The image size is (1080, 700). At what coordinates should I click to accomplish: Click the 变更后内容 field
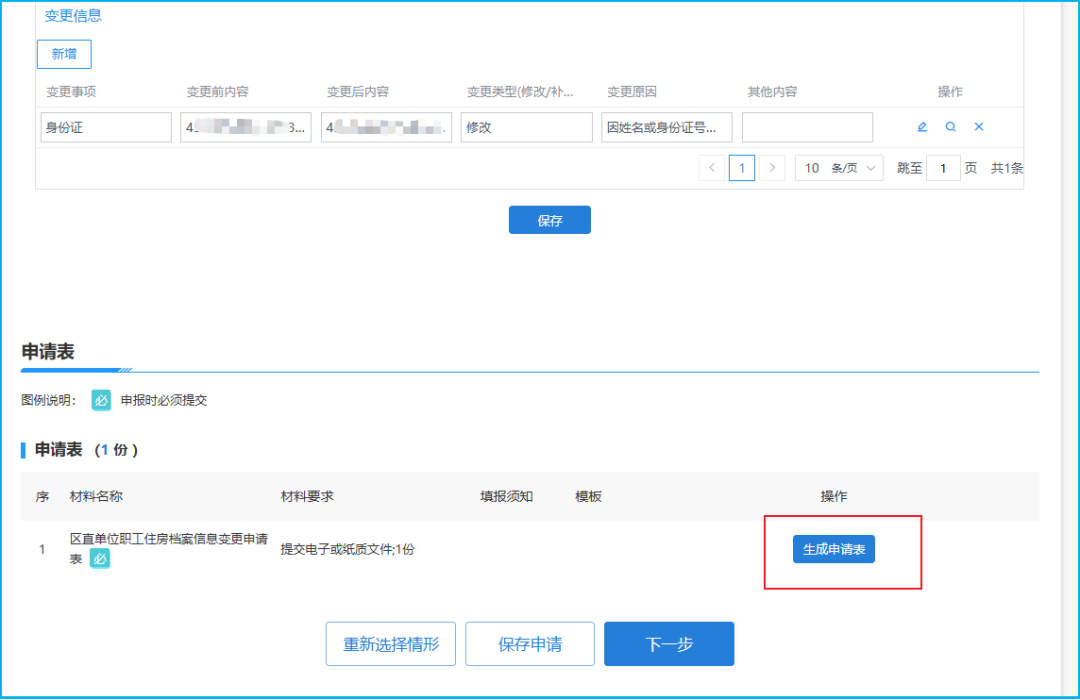[x=386, y=127]
